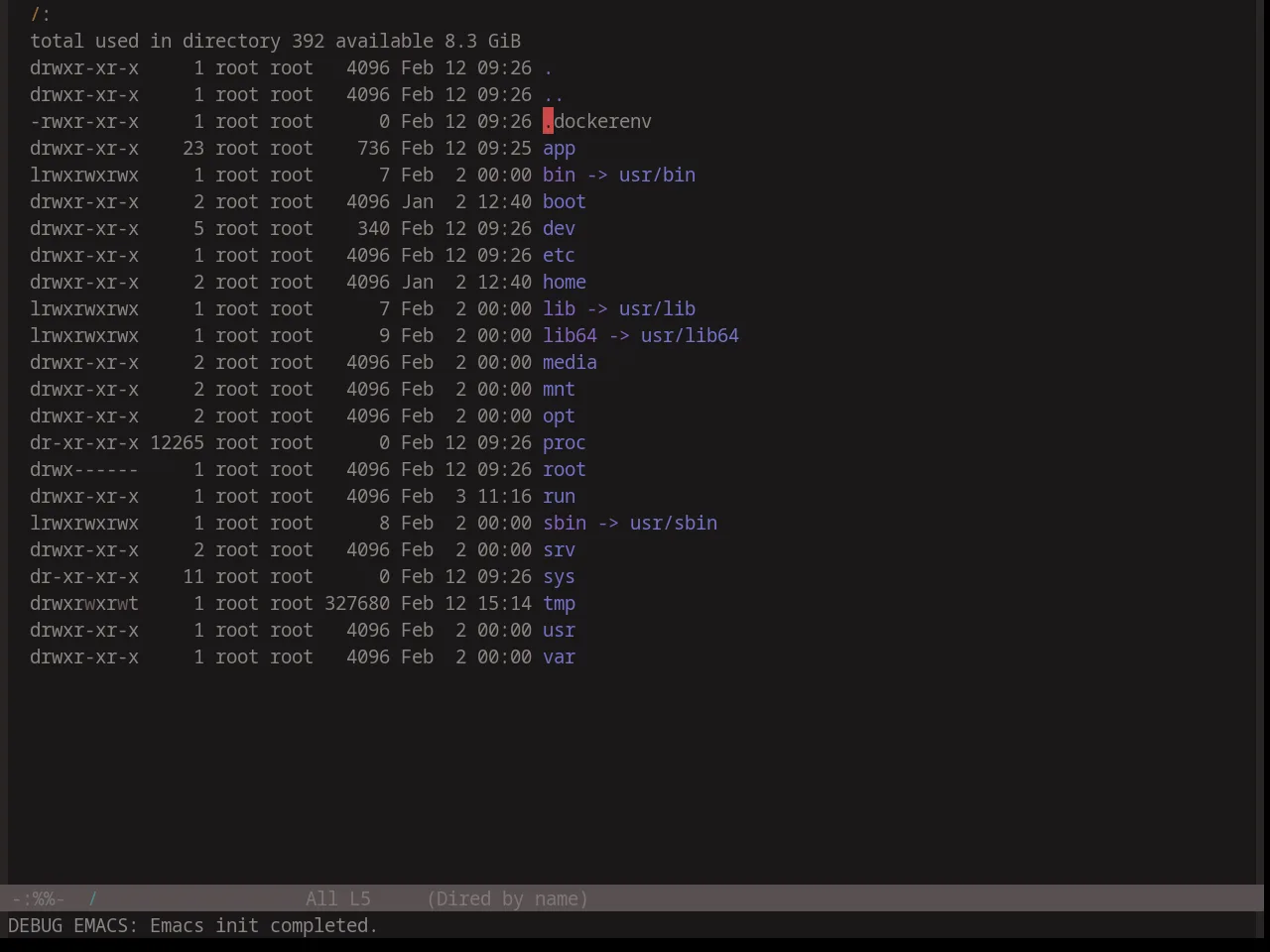Click the drwx------ permissions of root
Image resolution: width=1270 pixels, height=952 pixels.
coord(84,469)
